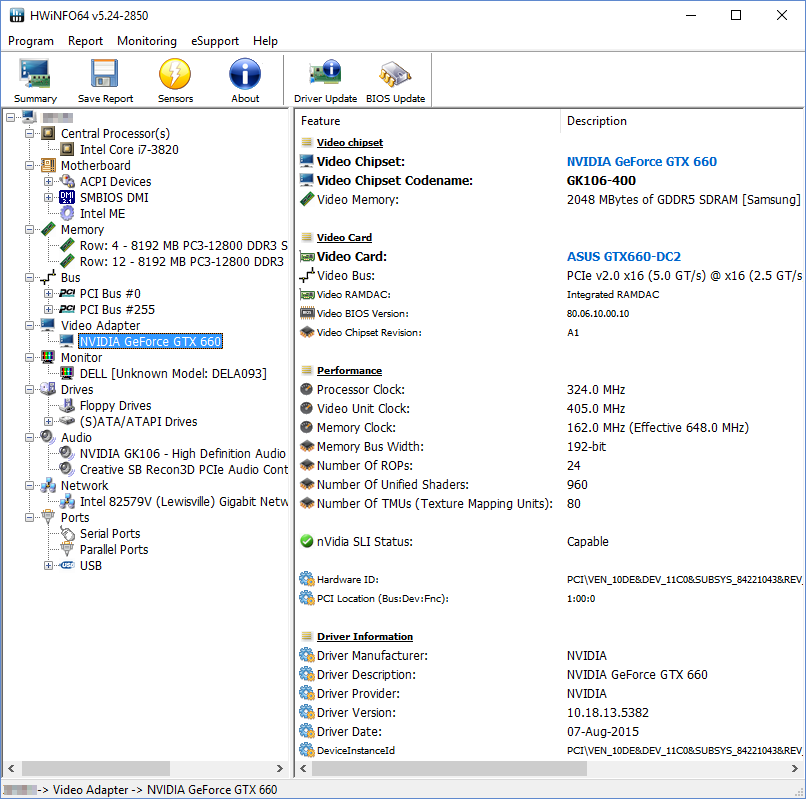Select the Row: 4 memory module
This screenshot has width=806, height=799.
pyautogui.click(x=184, y=246)
